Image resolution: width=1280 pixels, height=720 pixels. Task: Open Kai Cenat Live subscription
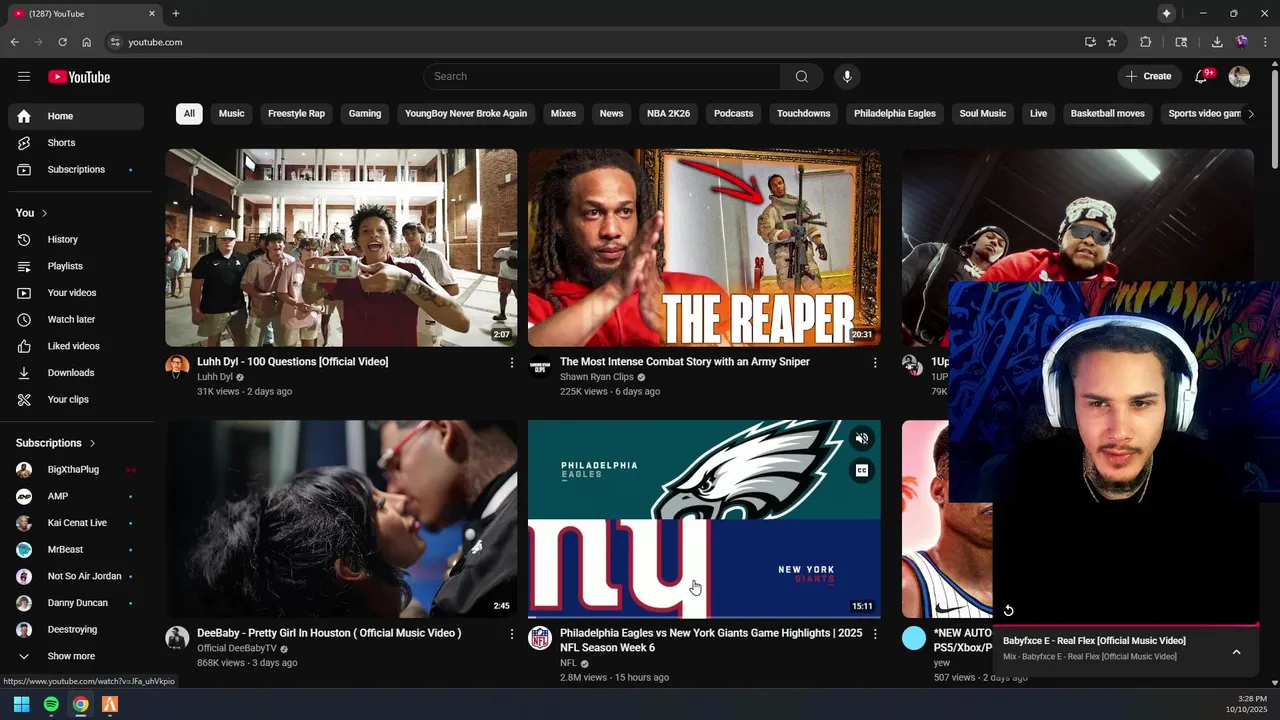click(x=76, y=523)
